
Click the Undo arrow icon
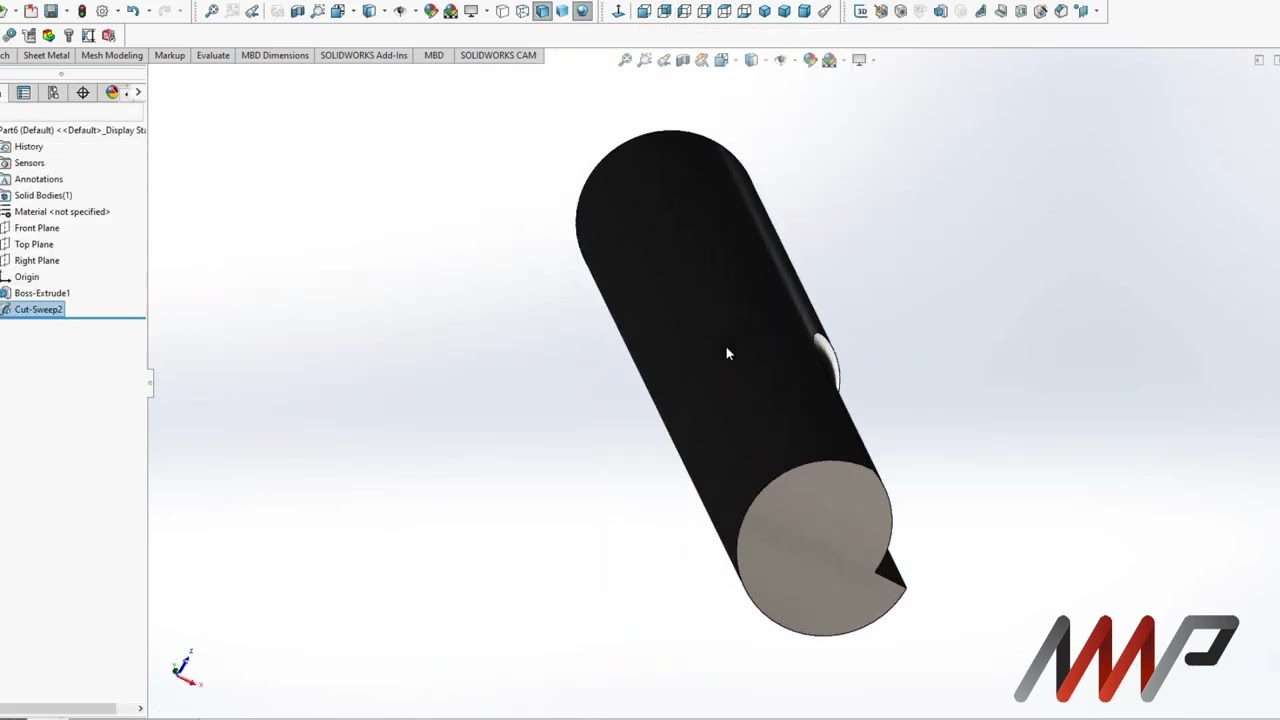click(132, 11)
